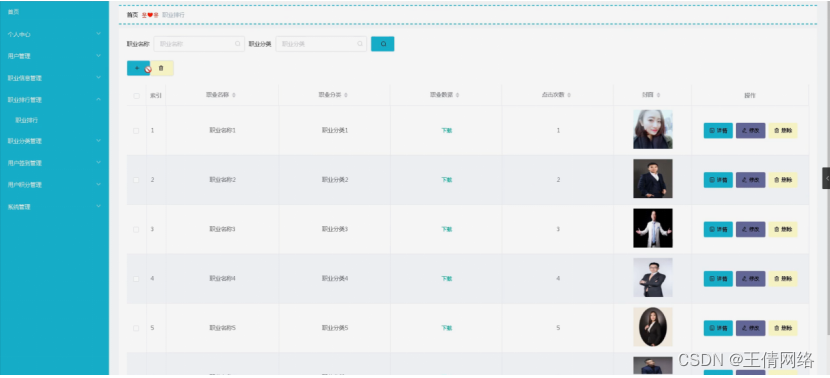Open 详情 details for row 1

(x=718, y=130)
